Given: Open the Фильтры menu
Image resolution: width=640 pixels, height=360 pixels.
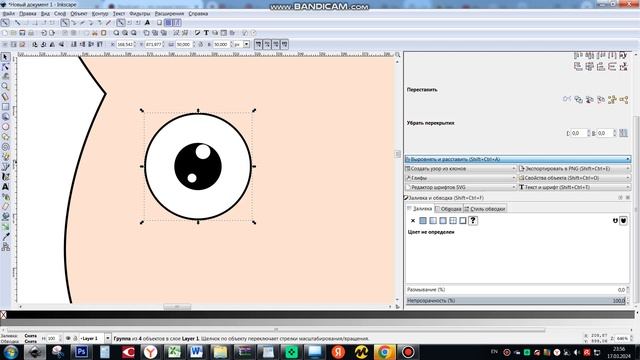Looking at the screenshot, I should [140, 14].
